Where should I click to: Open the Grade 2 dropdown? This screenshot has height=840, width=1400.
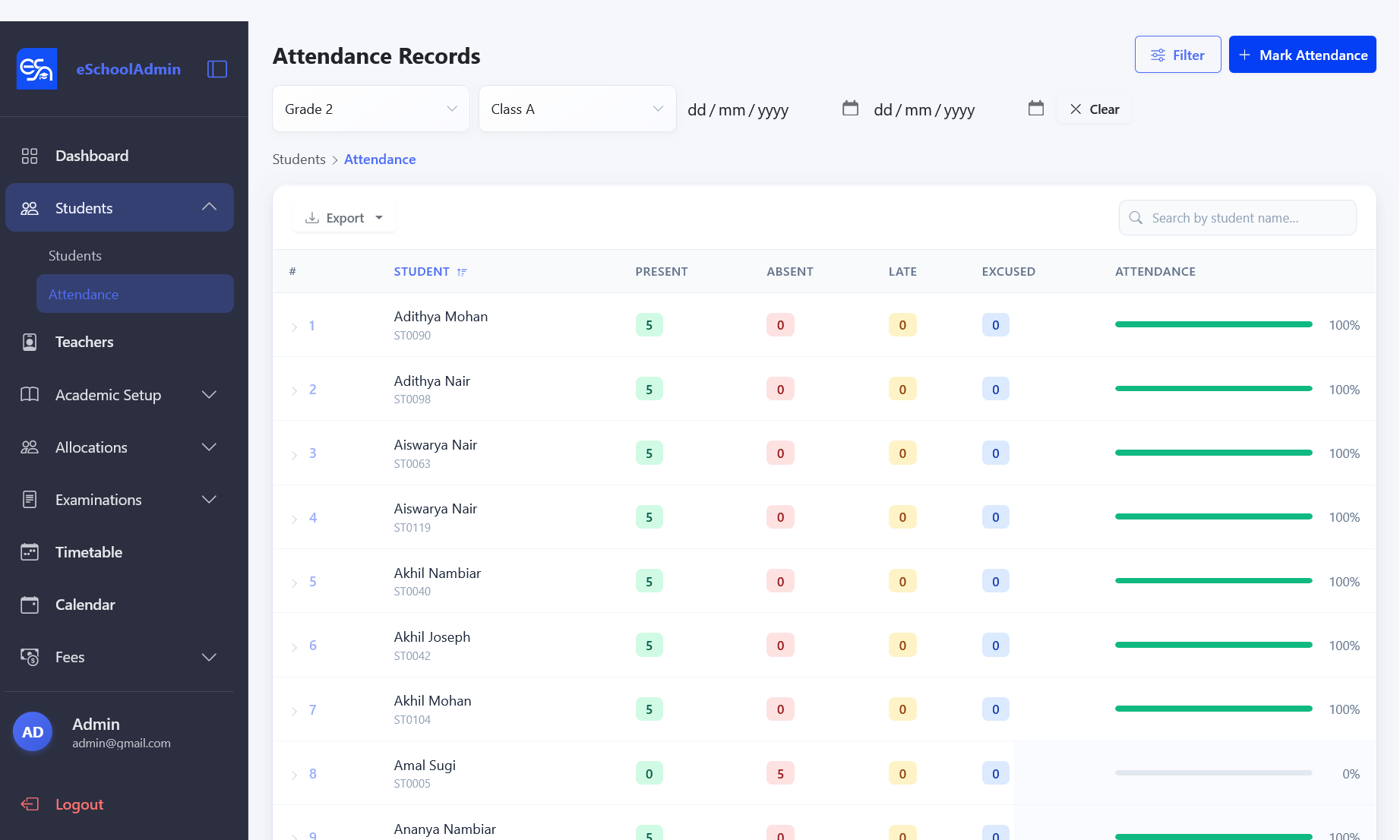click(x=371, y=109)
